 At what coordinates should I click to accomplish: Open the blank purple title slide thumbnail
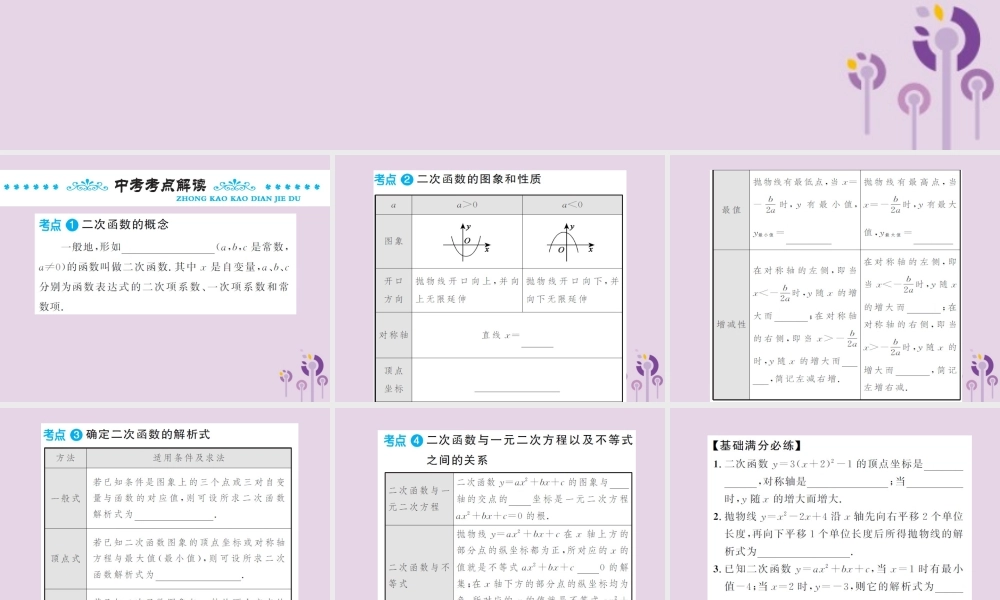pos(500,75)
